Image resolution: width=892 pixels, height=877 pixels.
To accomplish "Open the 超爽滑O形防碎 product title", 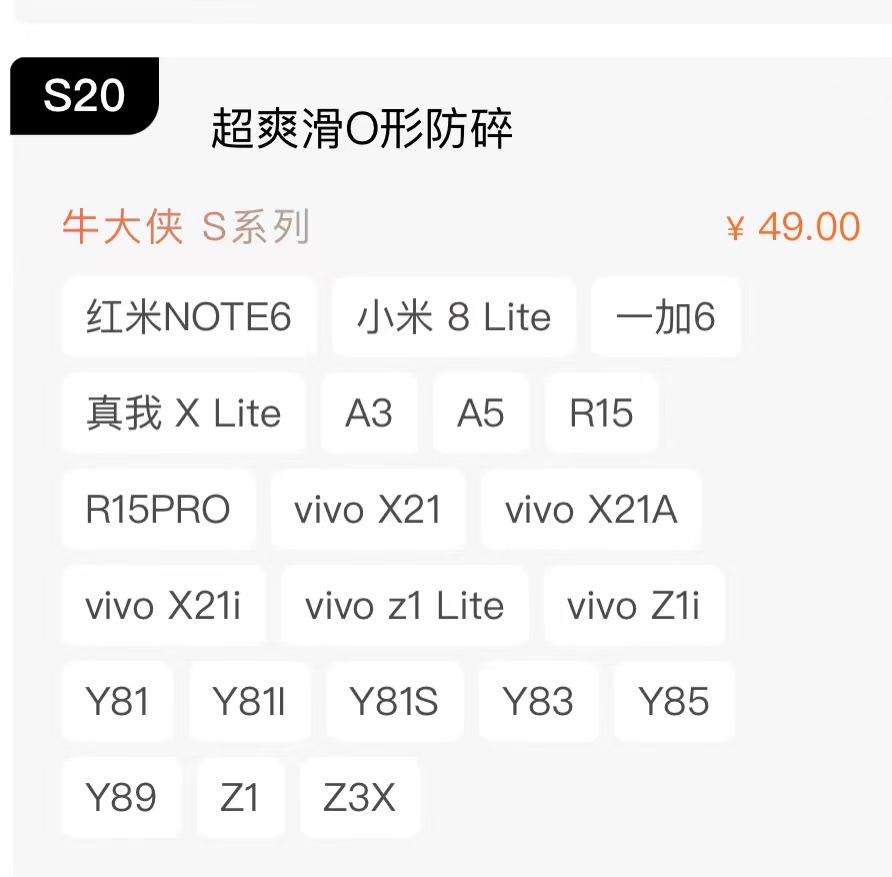I will [362, 130].
